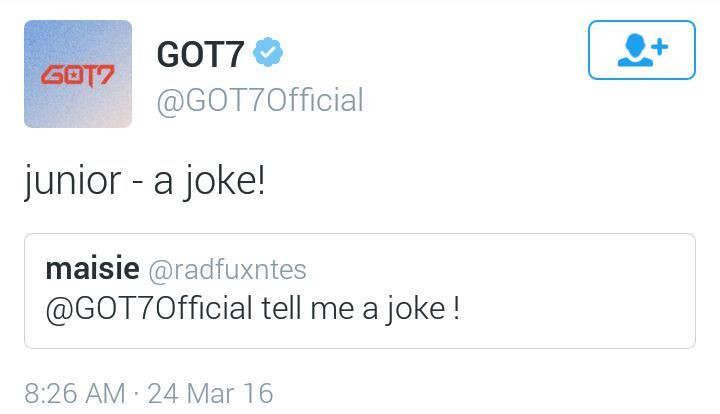
Task: Click the blue verified badge
Action: [x=267, y=54]
